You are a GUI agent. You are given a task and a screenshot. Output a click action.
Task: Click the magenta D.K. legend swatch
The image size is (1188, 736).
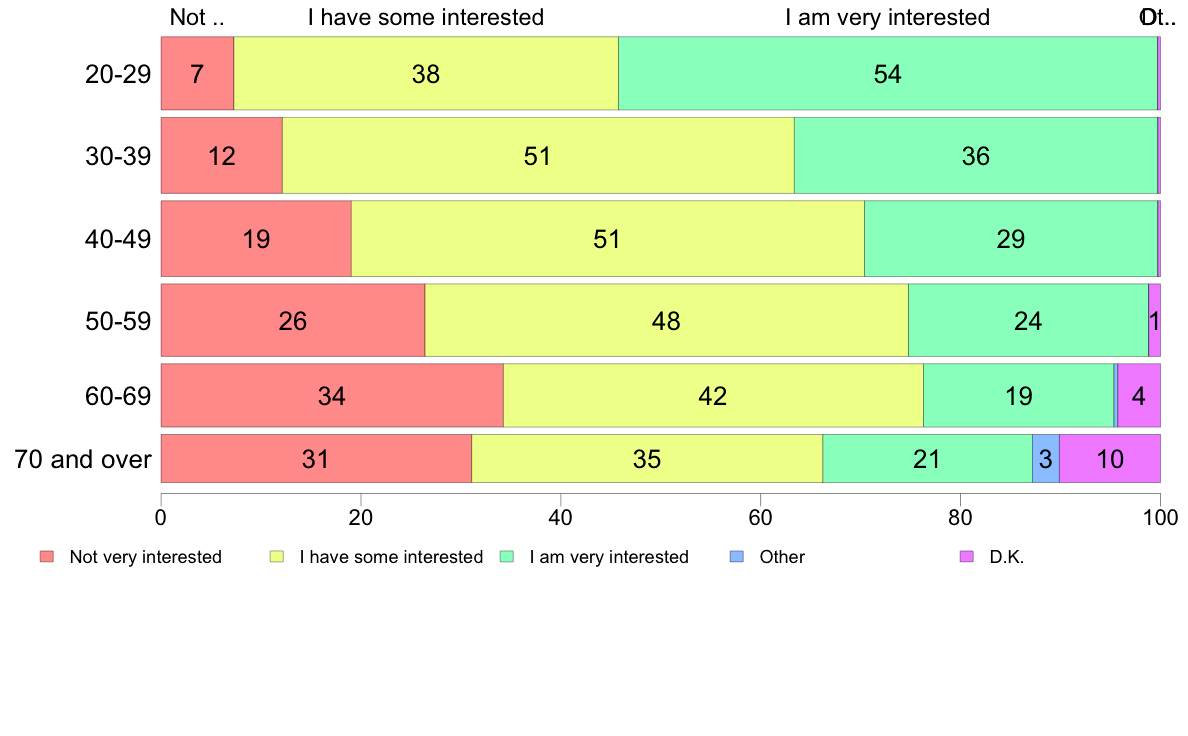967,556
